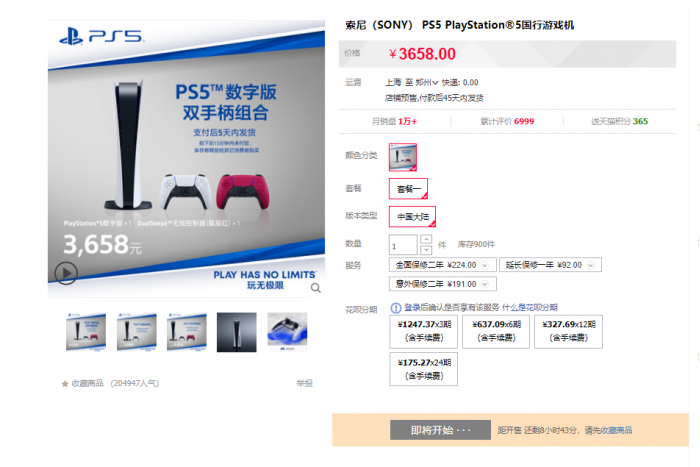Select the 套餐一 package option
This screenshot has width=700, height=467.
click(408, 189)
